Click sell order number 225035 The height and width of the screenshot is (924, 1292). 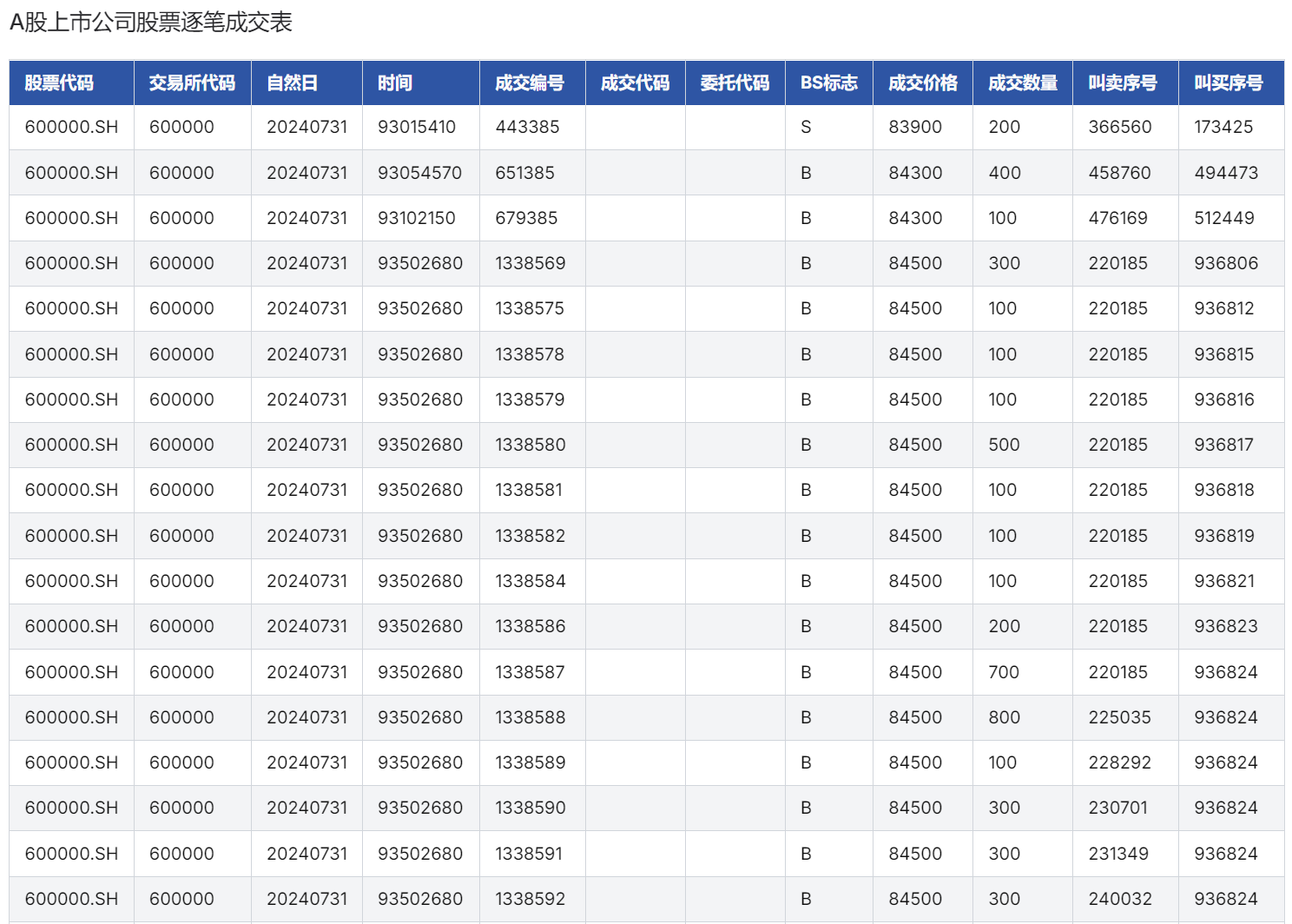pyautogui.click(x=1120, y=717)
